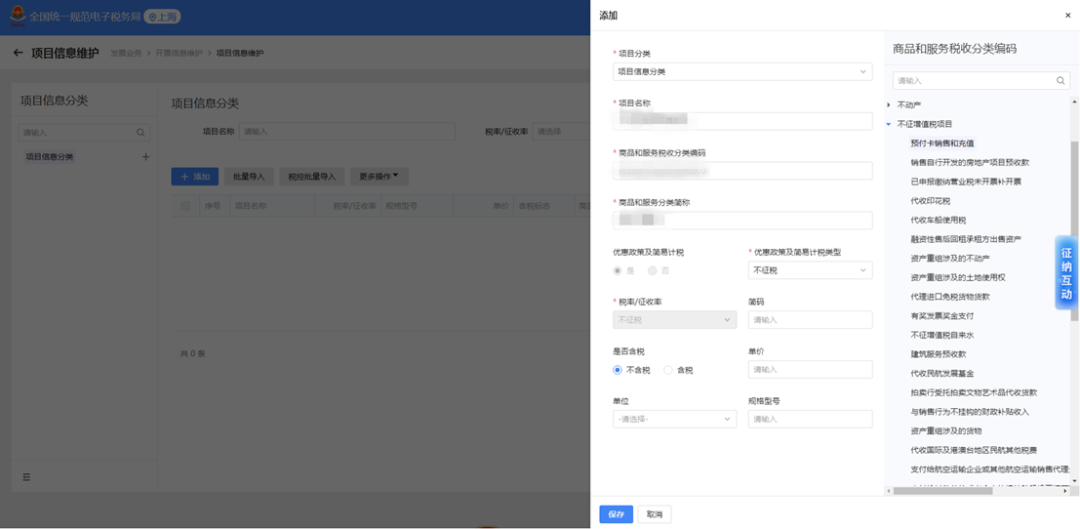
Task: Select 预付卡销售和充值 in the tree
Action: tap(942, 143)
